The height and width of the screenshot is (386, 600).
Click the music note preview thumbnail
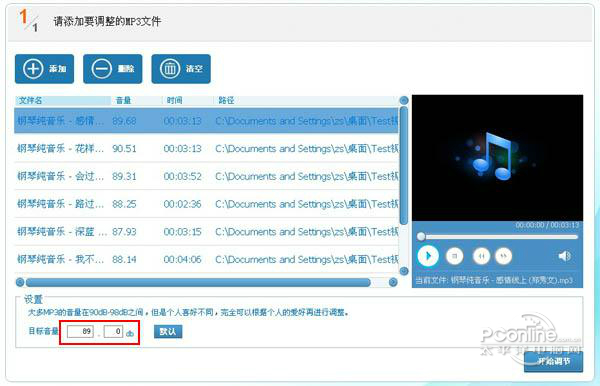click(x=497, y=158)
